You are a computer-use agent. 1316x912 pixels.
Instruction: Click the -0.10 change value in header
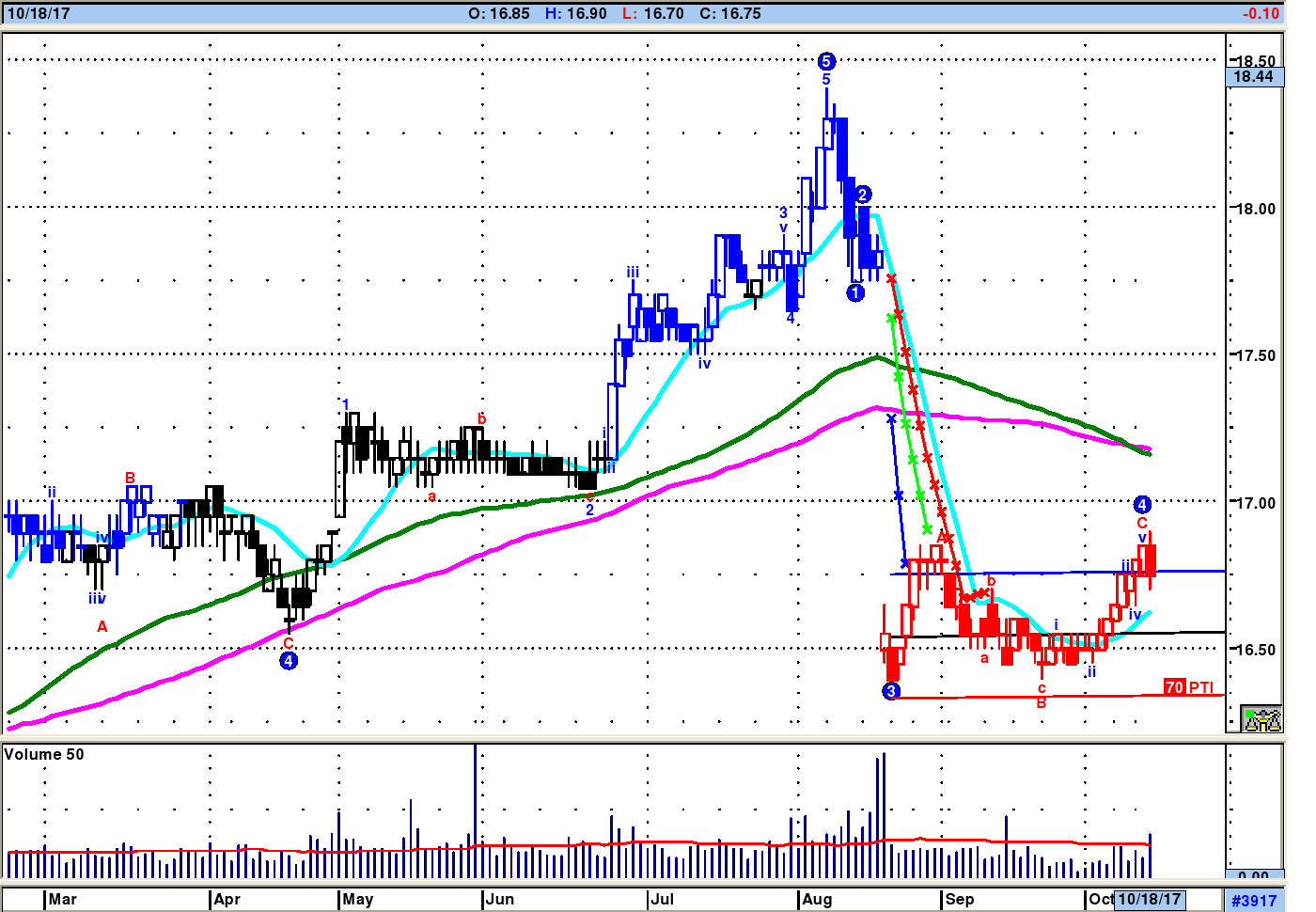point(1261,14)
